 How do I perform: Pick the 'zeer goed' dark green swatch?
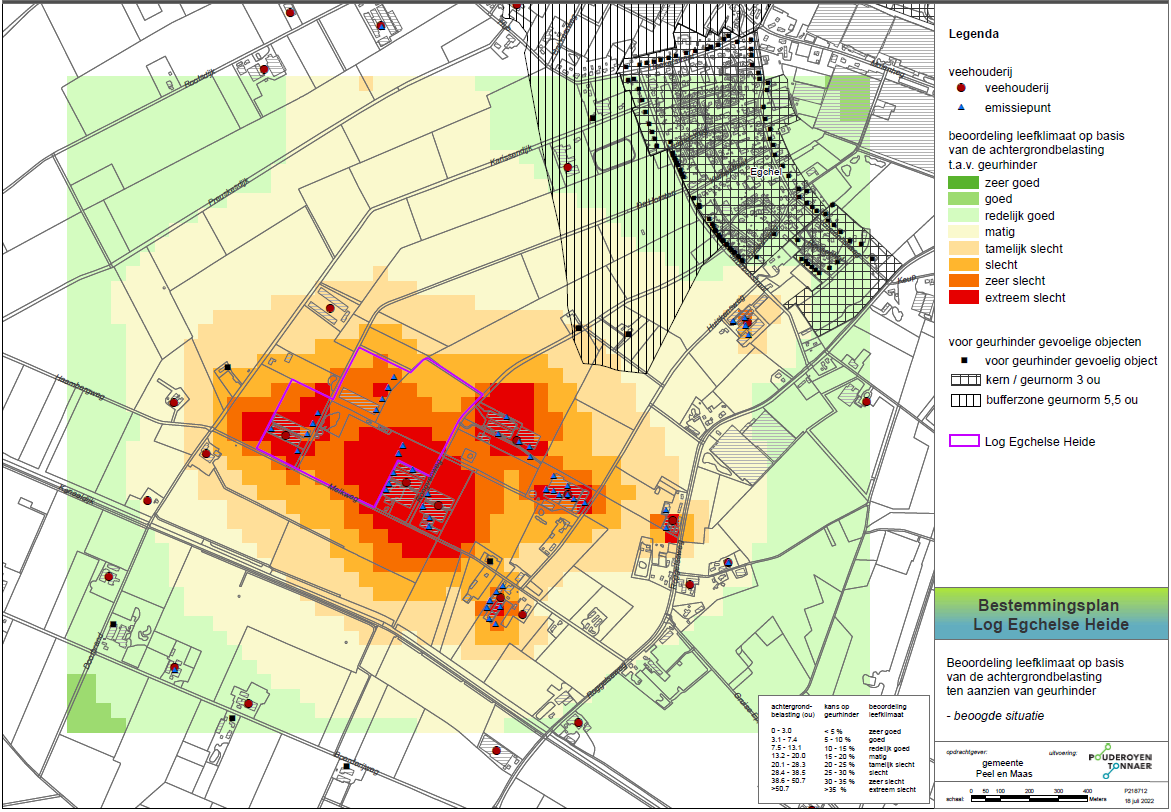[x=963, y=183]
